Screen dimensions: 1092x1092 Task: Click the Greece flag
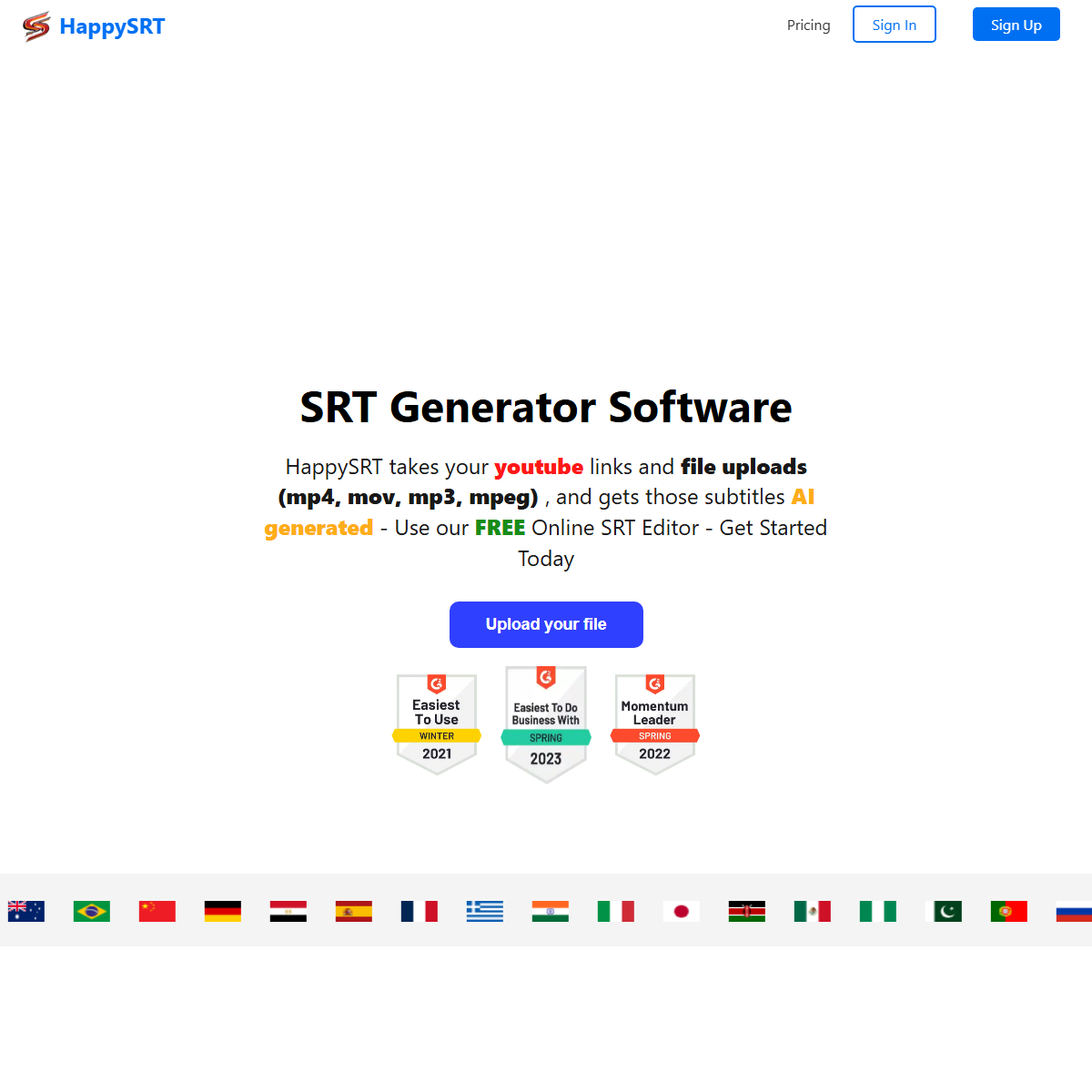coord(485,911)
